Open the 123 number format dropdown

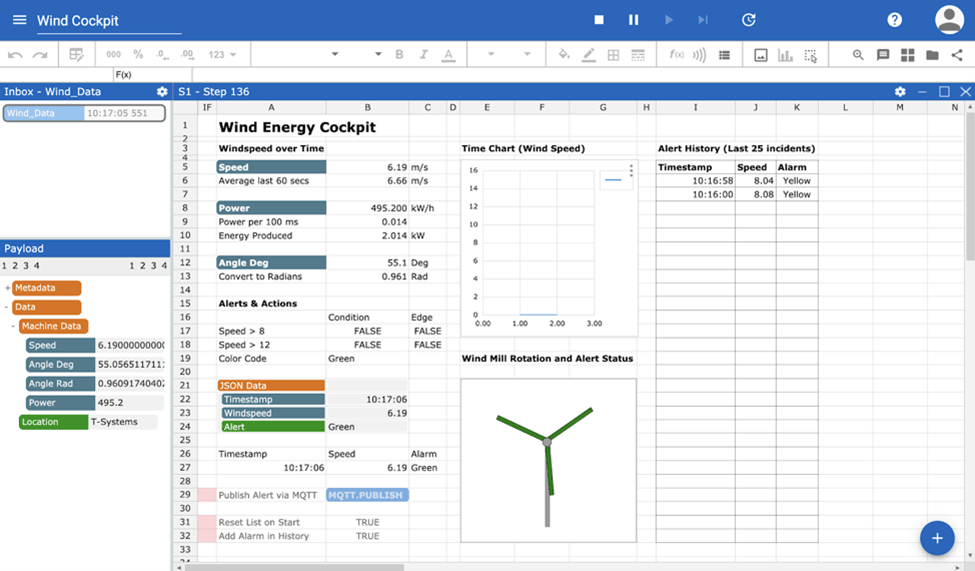222,55
